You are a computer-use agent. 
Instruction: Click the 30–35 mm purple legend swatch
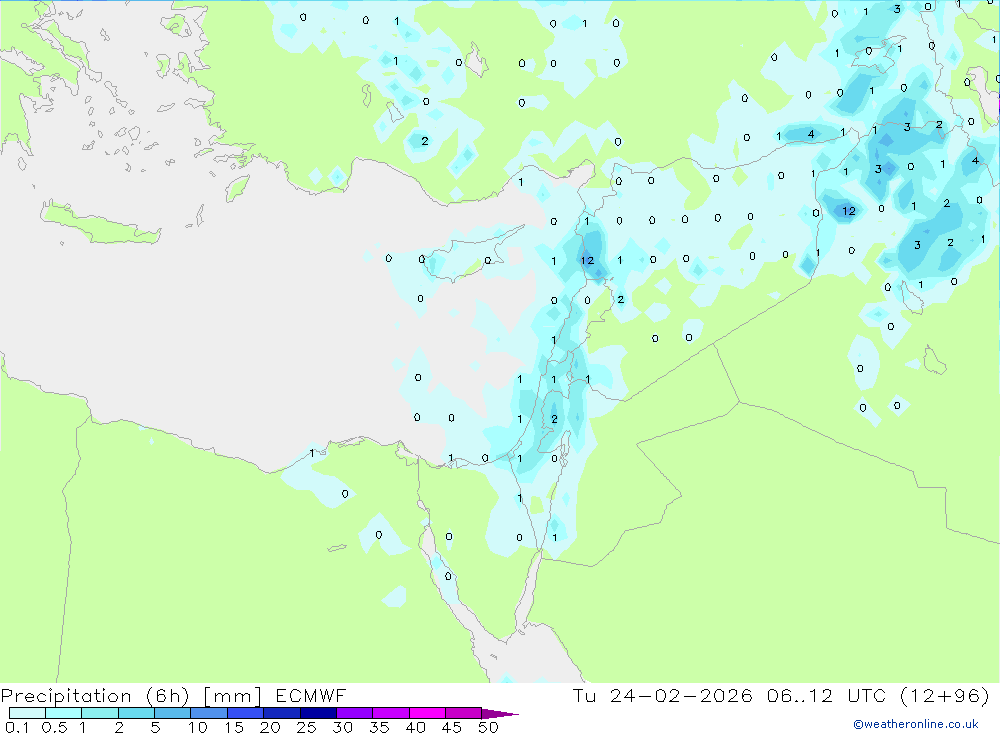(355, 713)
